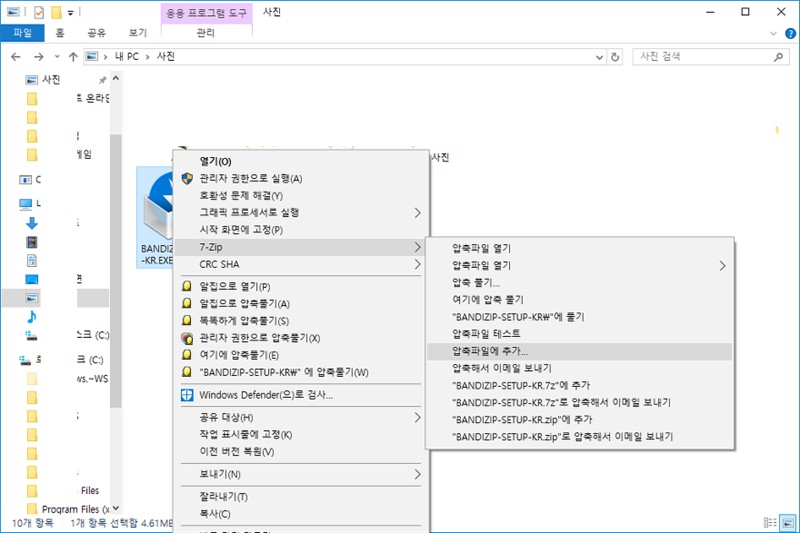Image resolution: width=800 pixels, height=533 pixels.
Task: Click the music note icon in sidebar
Action: point(31,316)
